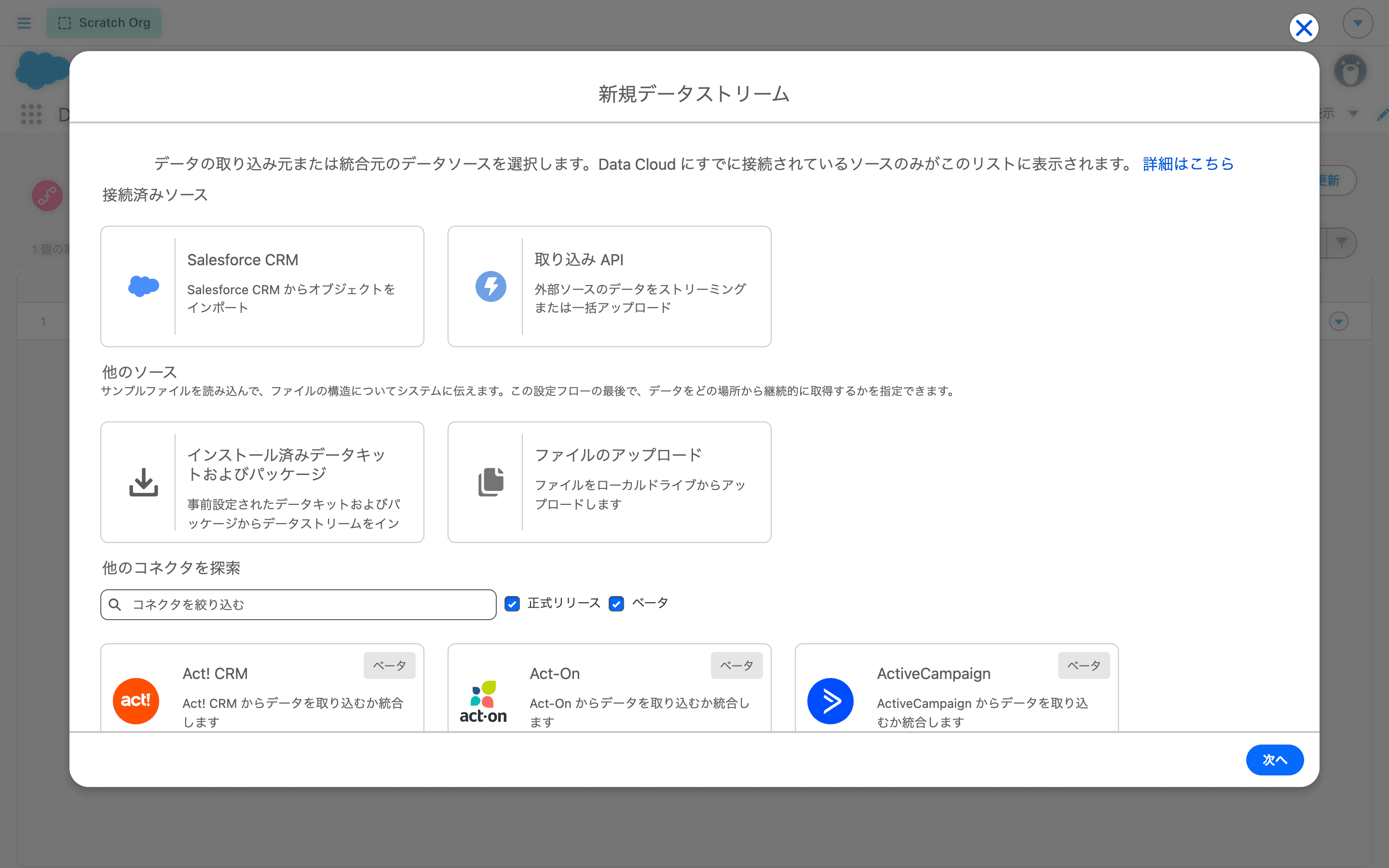The width and height of the screenshot is (1389, 868).
Task: Open the App Launcher grid icon
Action: point(31,114)
